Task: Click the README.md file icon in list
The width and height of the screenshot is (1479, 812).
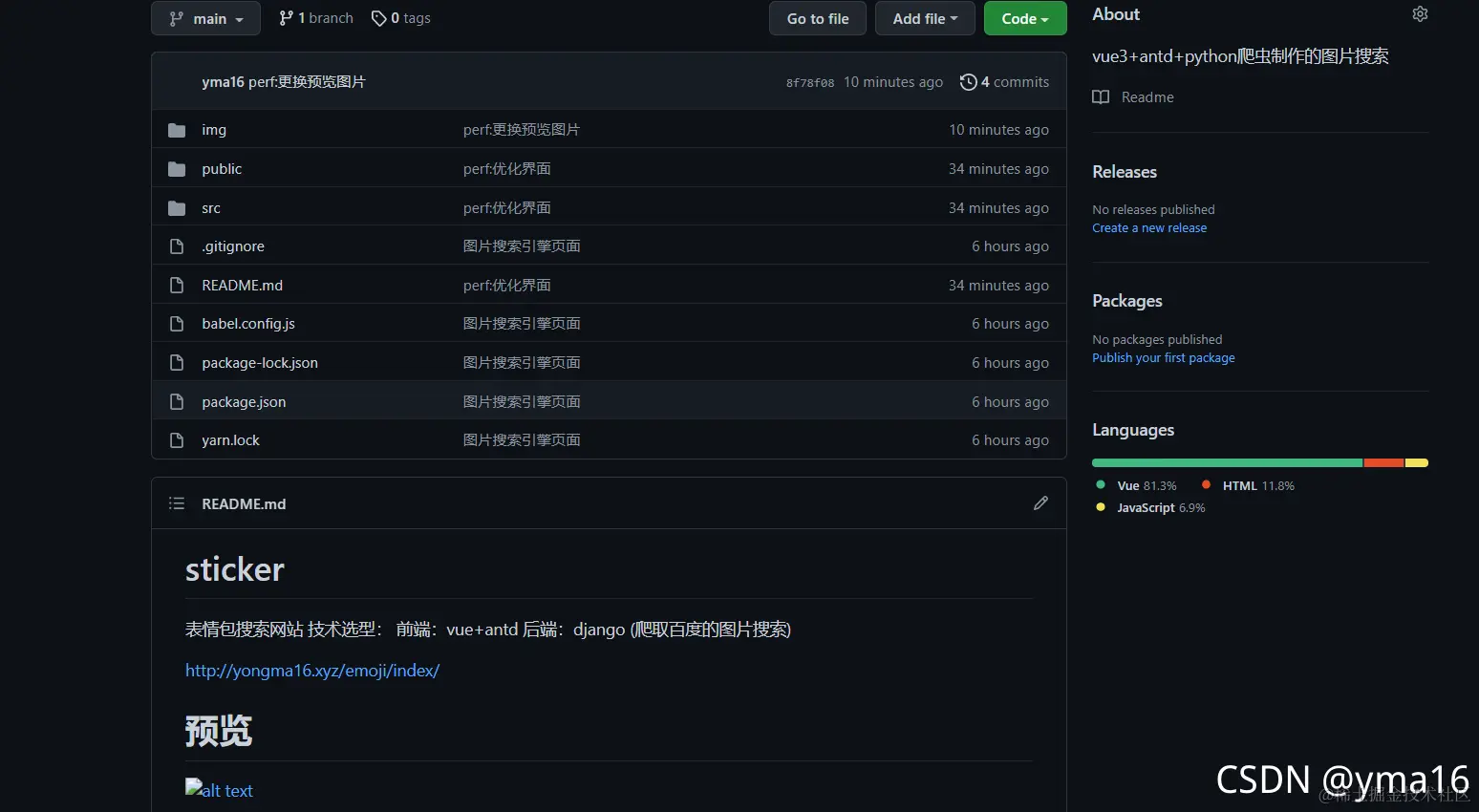Action: click(x=177, y=286)
